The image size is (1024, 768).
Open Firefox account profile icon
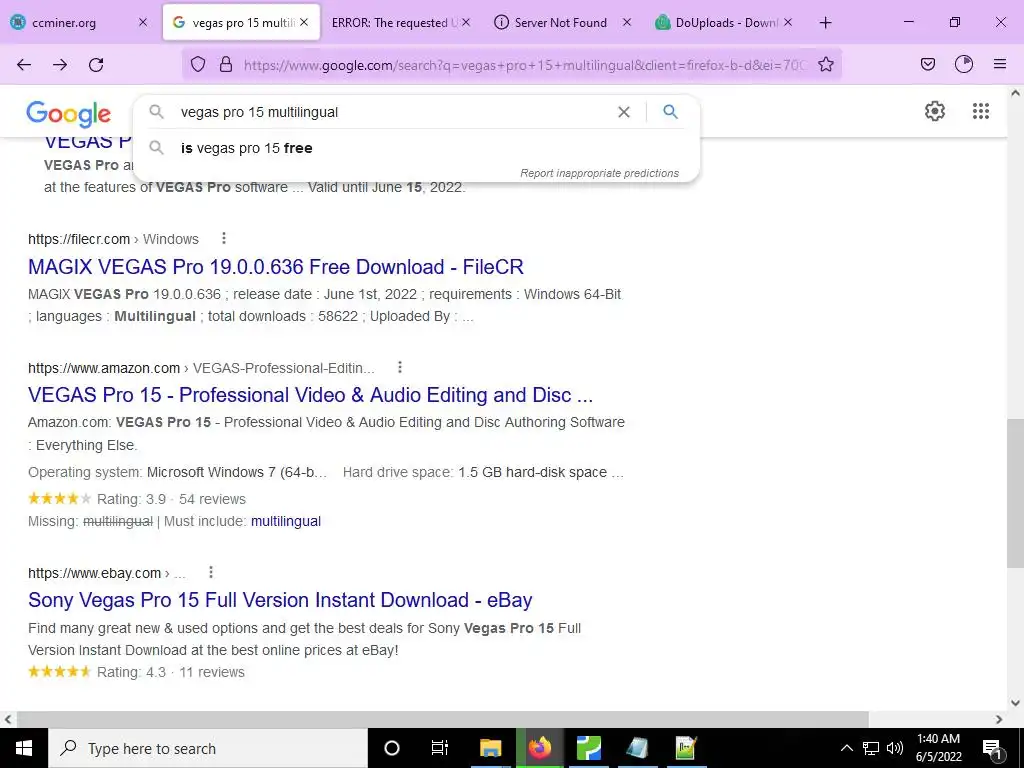coord(964,64)
